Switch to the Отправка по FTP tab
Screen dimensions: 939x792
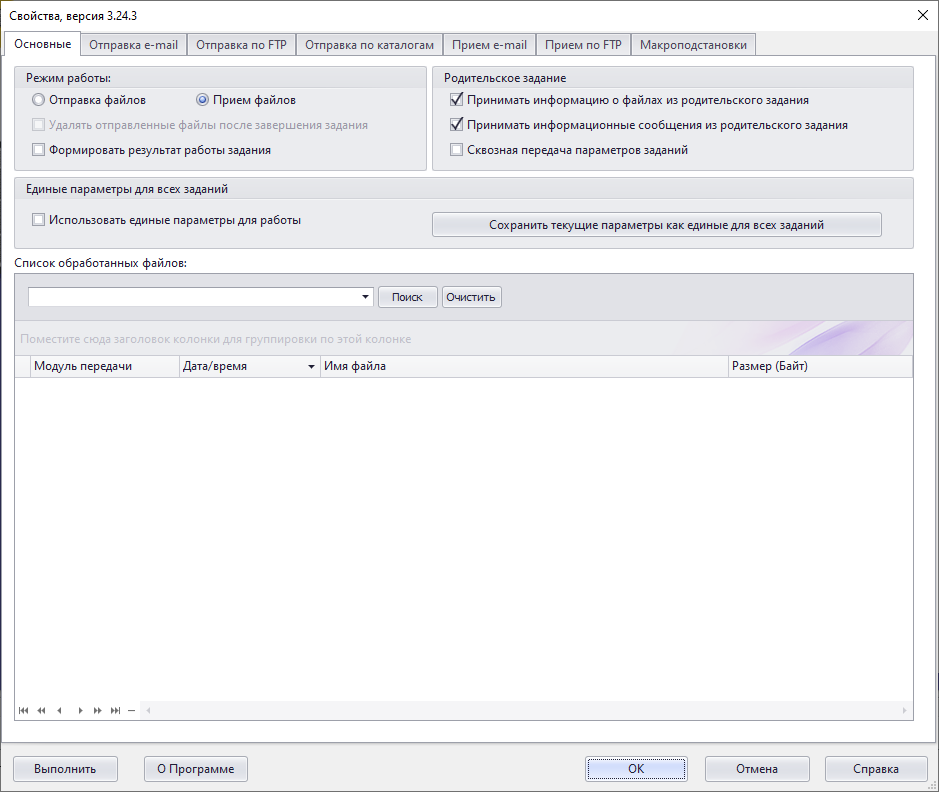point(241,45)
